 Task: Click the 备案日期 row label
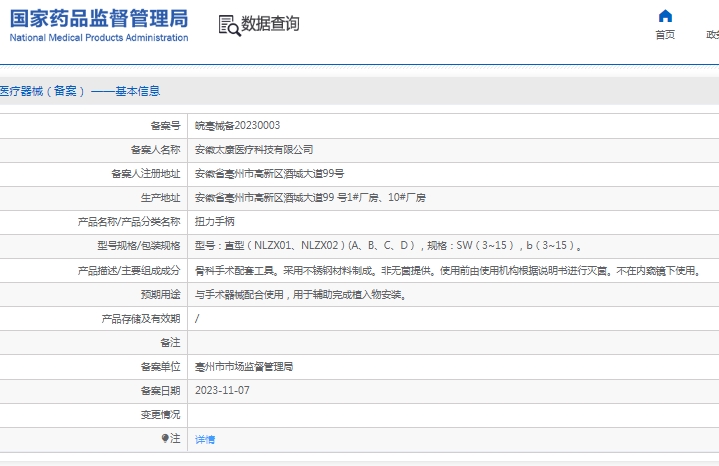[x=160, y=390]
